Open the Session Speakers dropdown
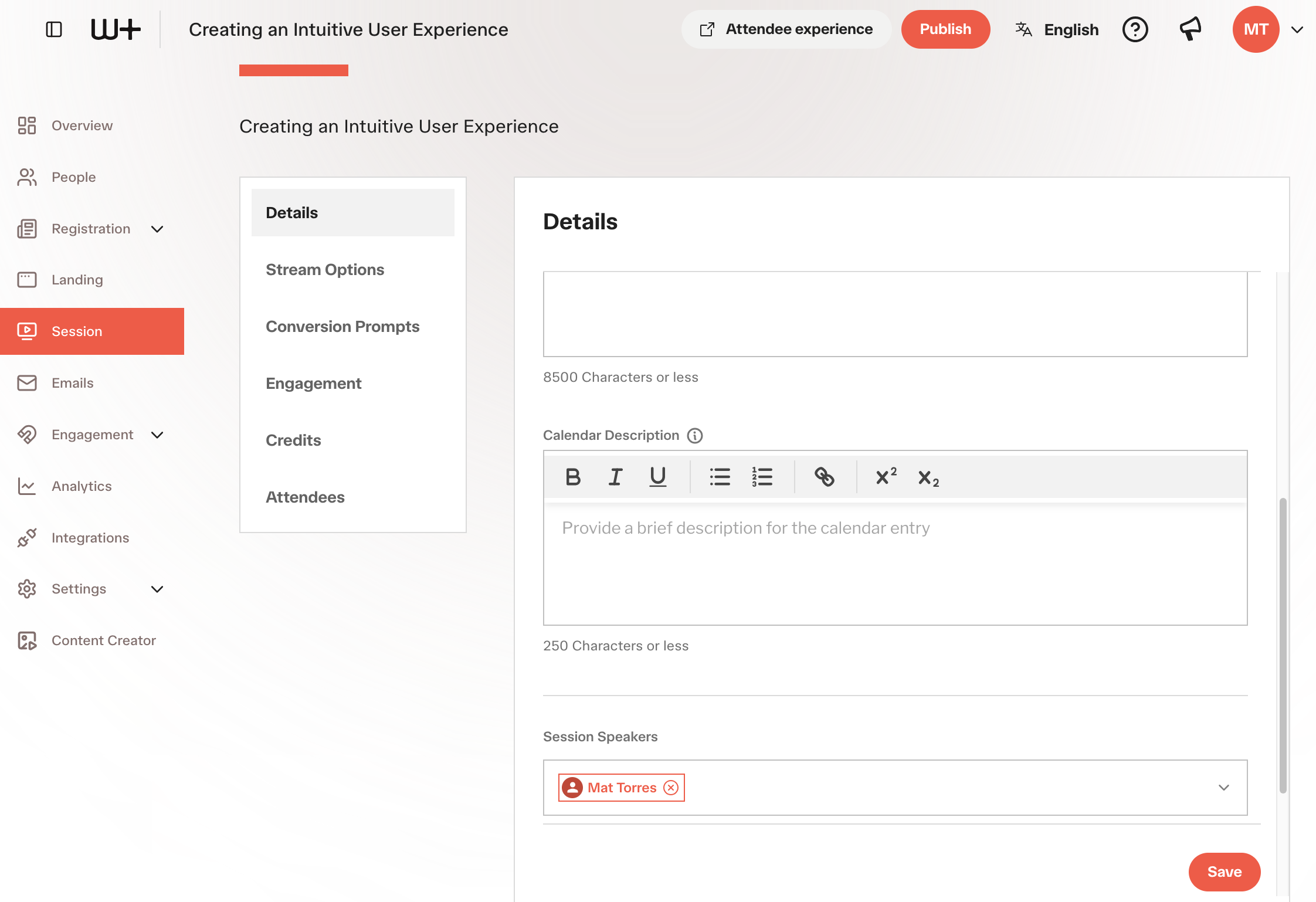 click(x=1223, y=788)
